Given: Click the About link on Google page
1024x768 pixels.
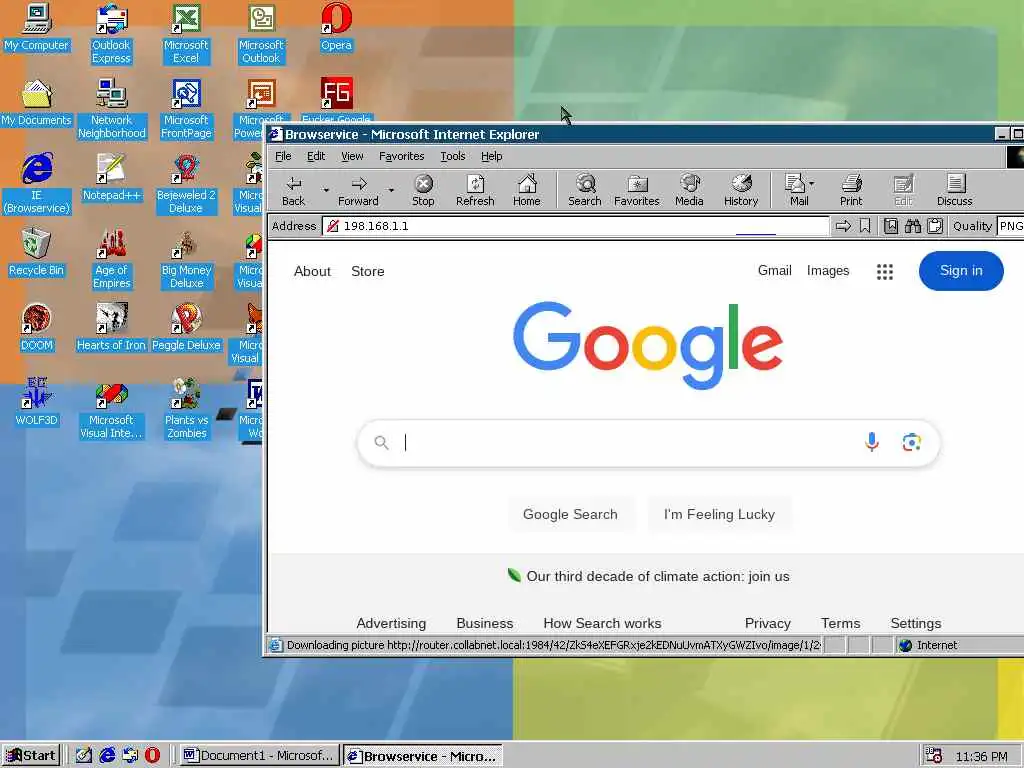Looking at the screenshot, I should point(312,271).
